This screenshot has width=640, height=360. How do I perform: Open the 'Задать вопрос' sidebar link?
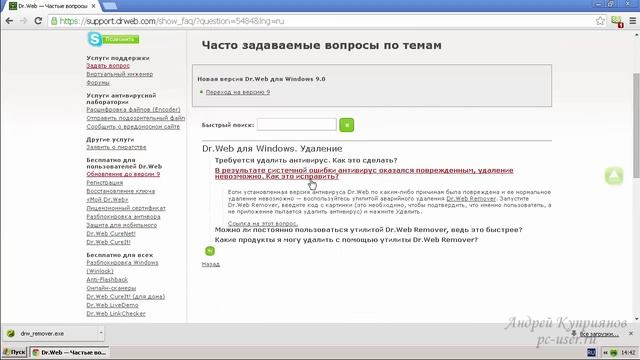click(x=108, y=66)
